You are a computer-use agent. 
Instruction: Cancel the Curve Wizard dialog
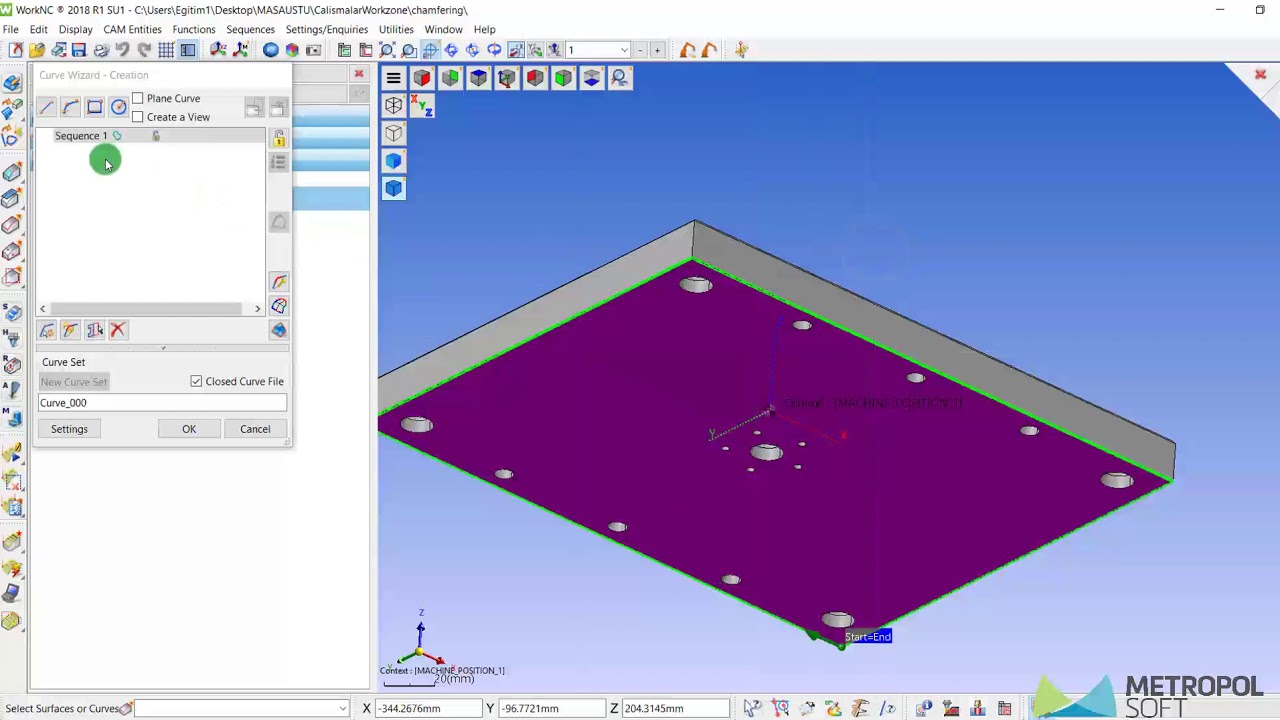pyautogui.click(x=255, y=429)
